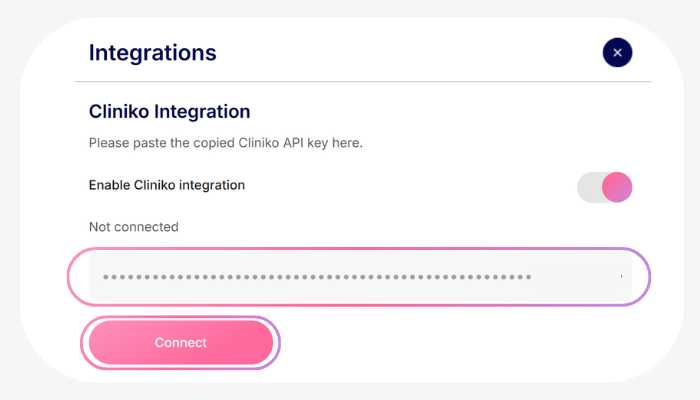The width and height of the screenshot is (700, 400).
Task: Click the "Please paste the copied Cliniko API key here." text
Action: (225, 143)
